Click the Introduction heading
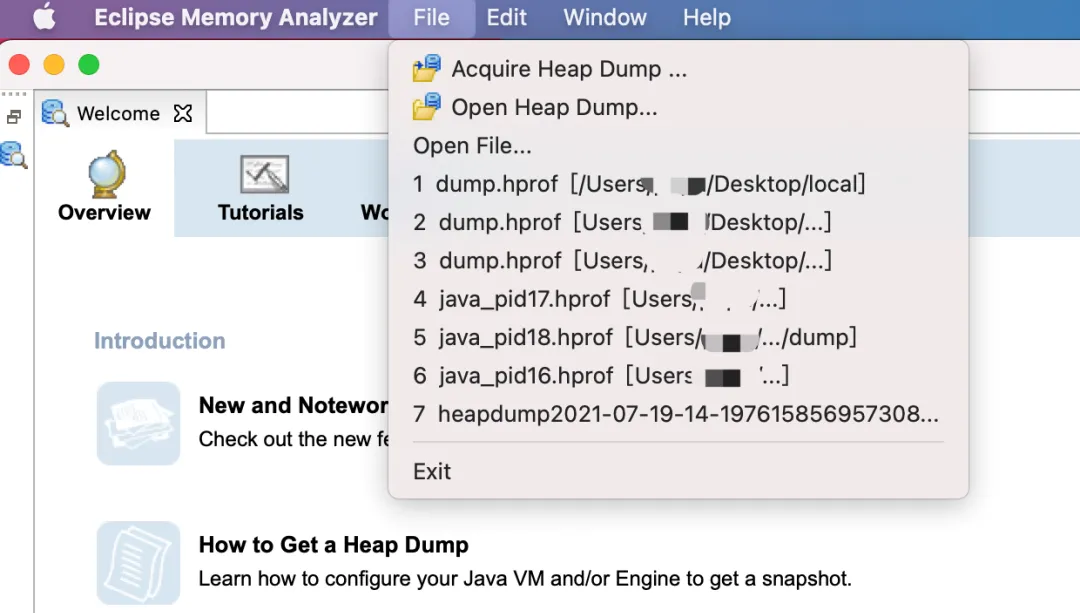The width and height of the screenshot is (1080, 613). tap(160, 341)
